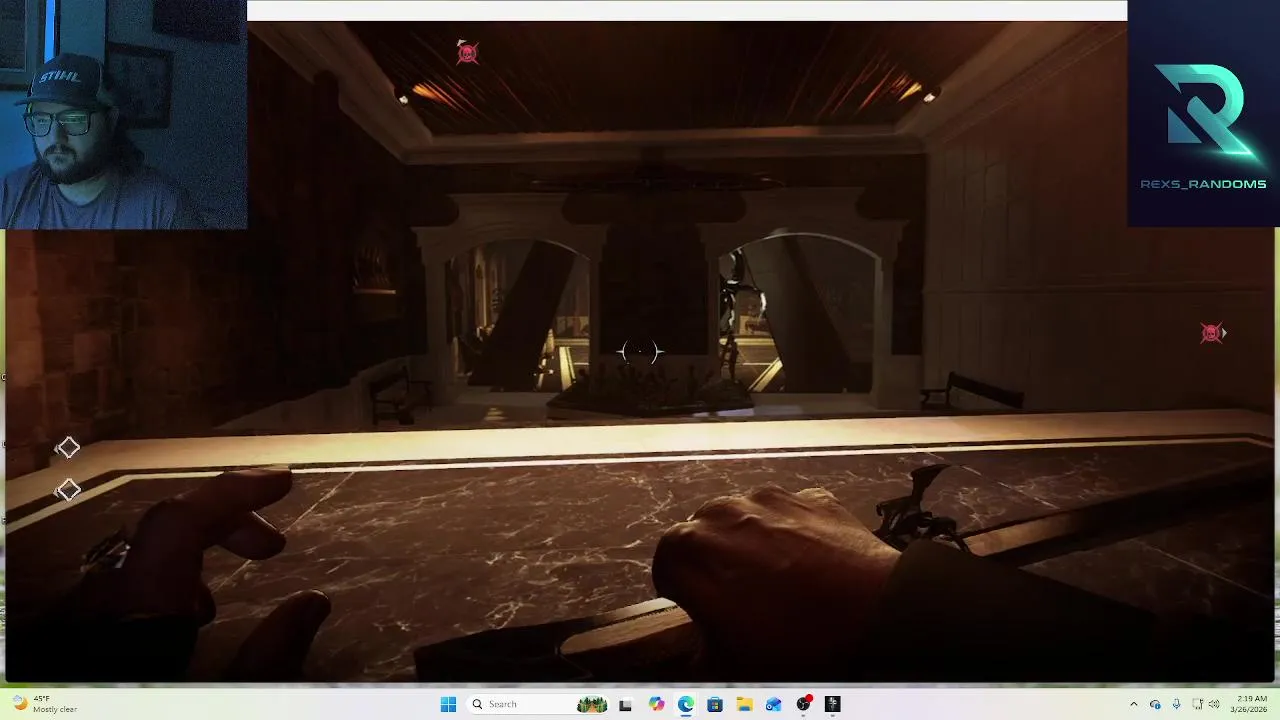Click the OneDrive cloud tray icon
This screenshot has height=720, width=1280.
pos(1155,704)
